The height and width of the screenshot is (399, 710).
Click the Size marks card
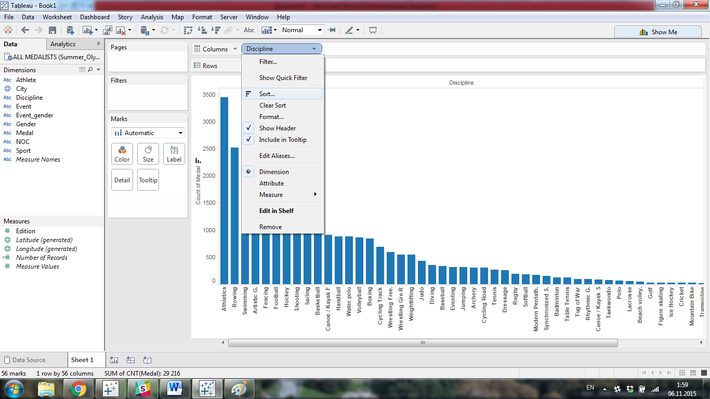click(x=148, y=154)
